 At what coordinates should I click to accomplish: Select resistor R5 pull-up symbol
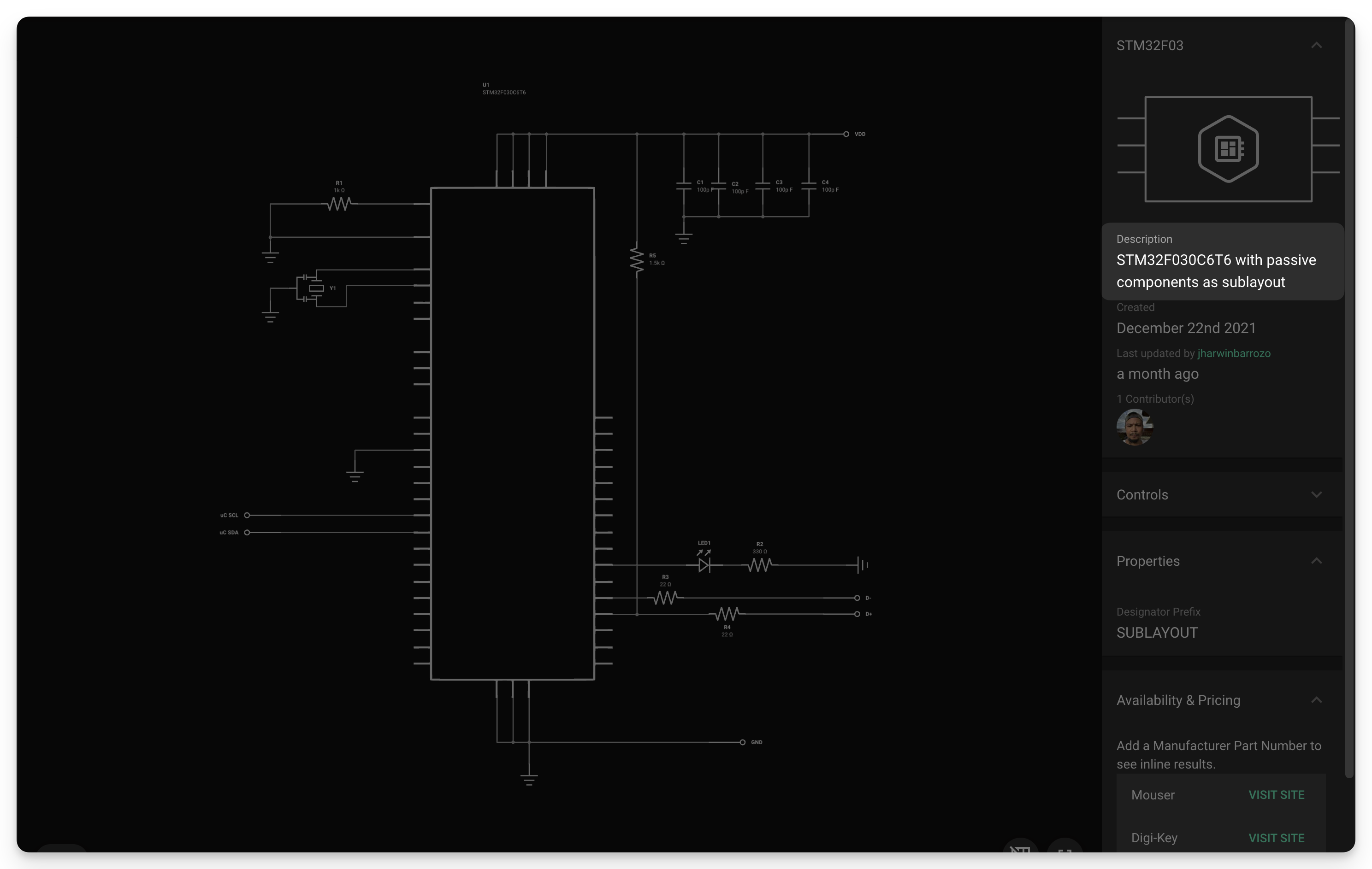(636, 260)
